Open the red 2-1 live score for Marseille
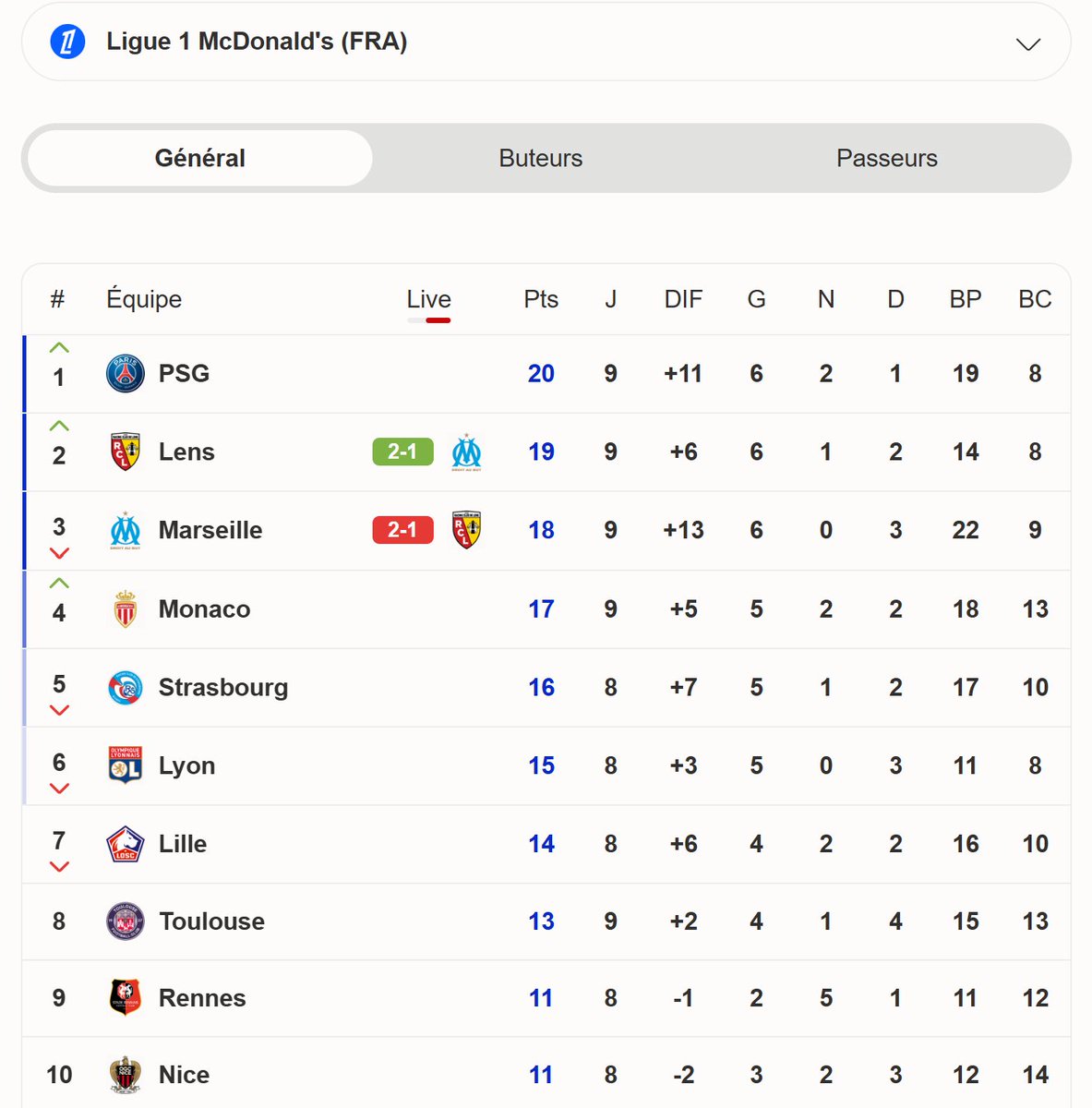Viewport: 1092px width, 1108px height. (402, 530)
